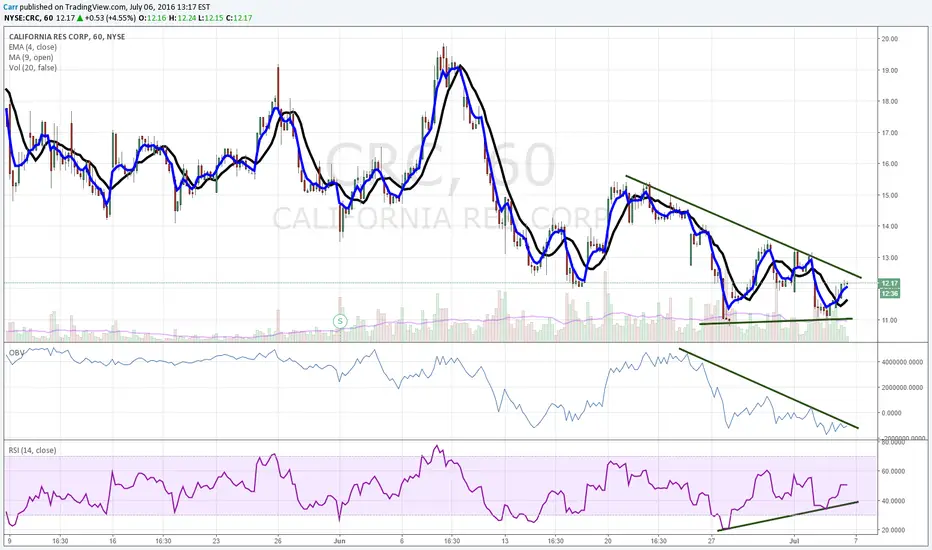
Task: Select the Vol (20, false) indicator legend
Action: point(33,68)
